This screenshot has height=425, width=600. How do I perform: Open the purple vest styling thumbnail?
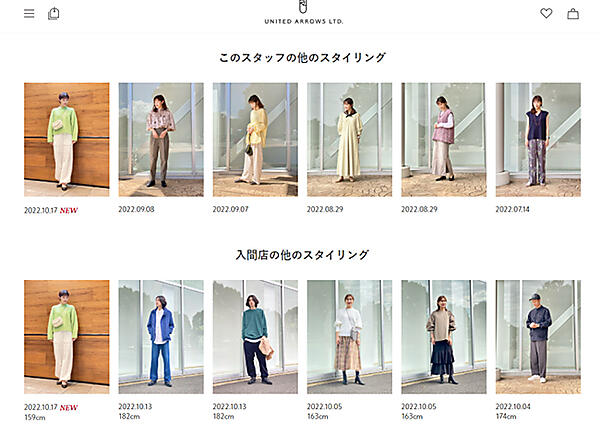tap(444, 140)
